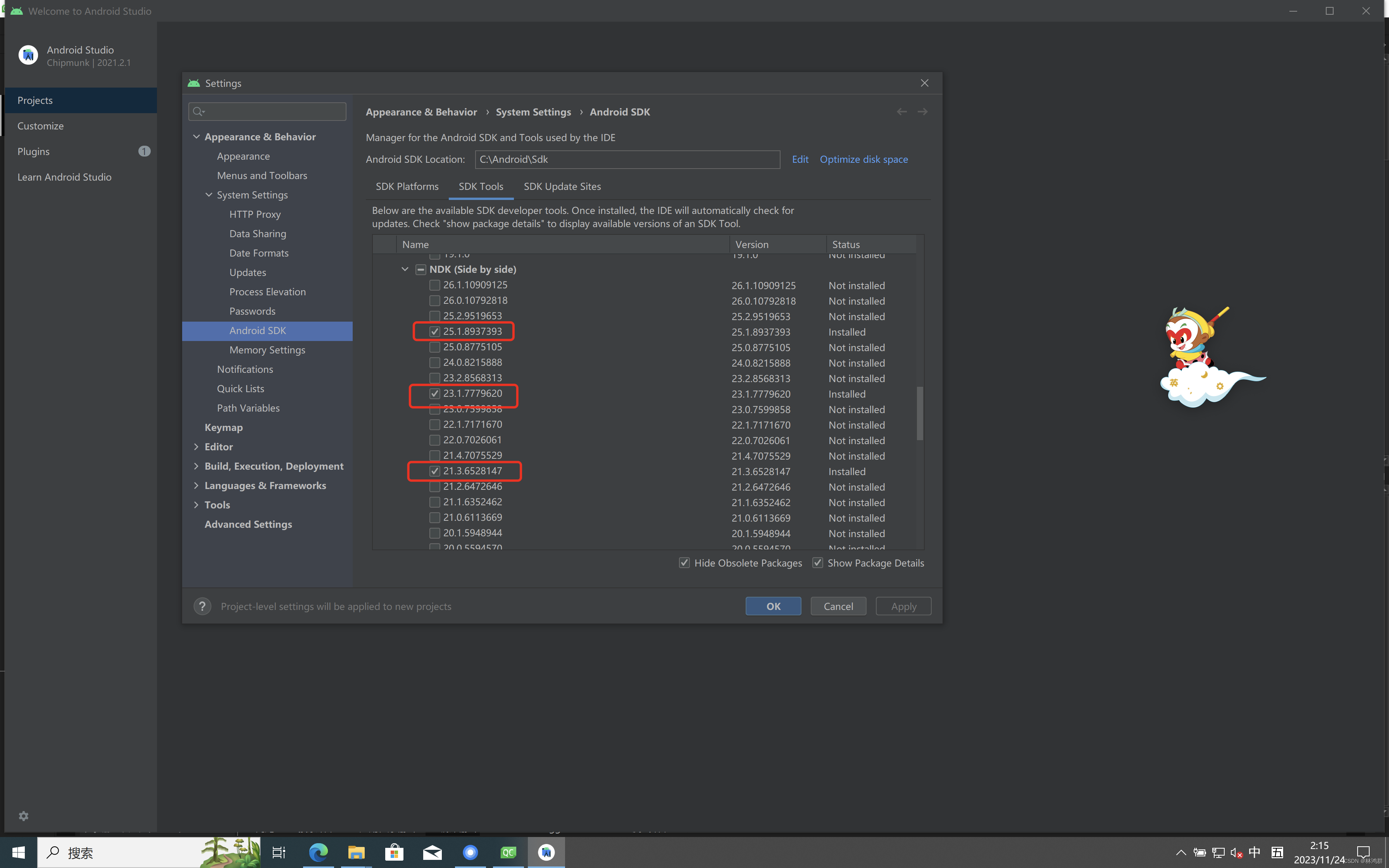The image size is (1389, 868).
Task: Open Customize in welcome sidebar
Action: (x=81, y=126)
